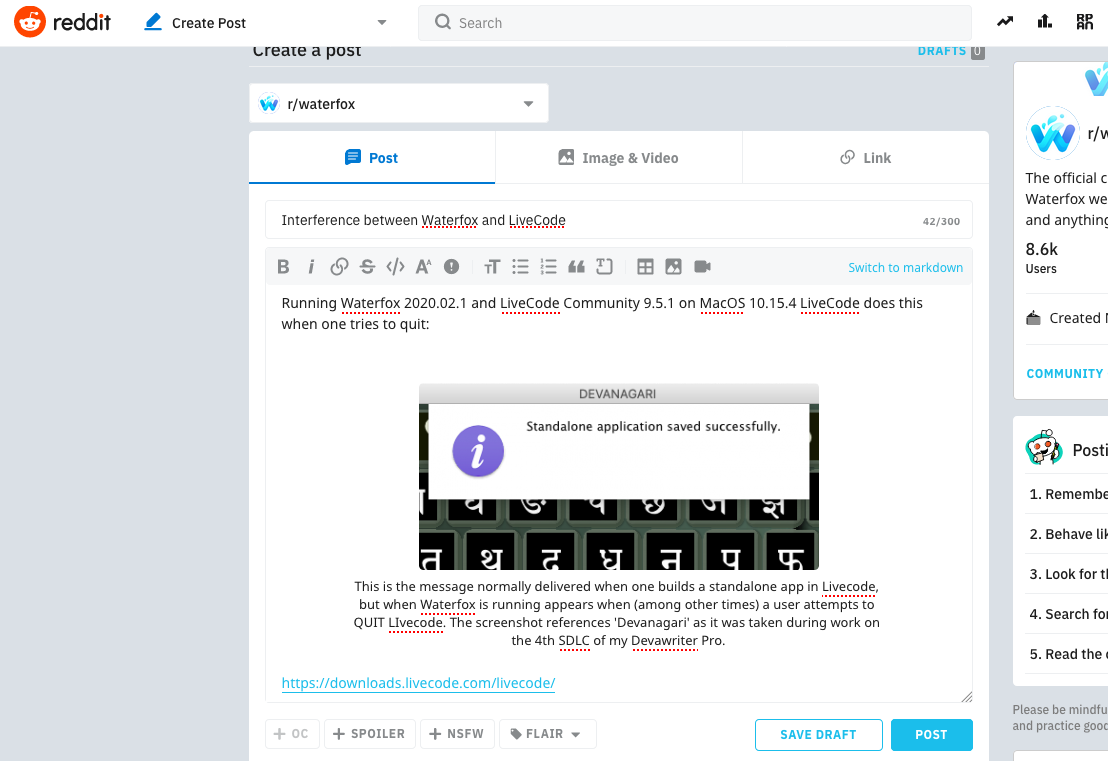Insert a hyperlink using the link icon
Screen dimensions: 1108x761
click(339, 267)
